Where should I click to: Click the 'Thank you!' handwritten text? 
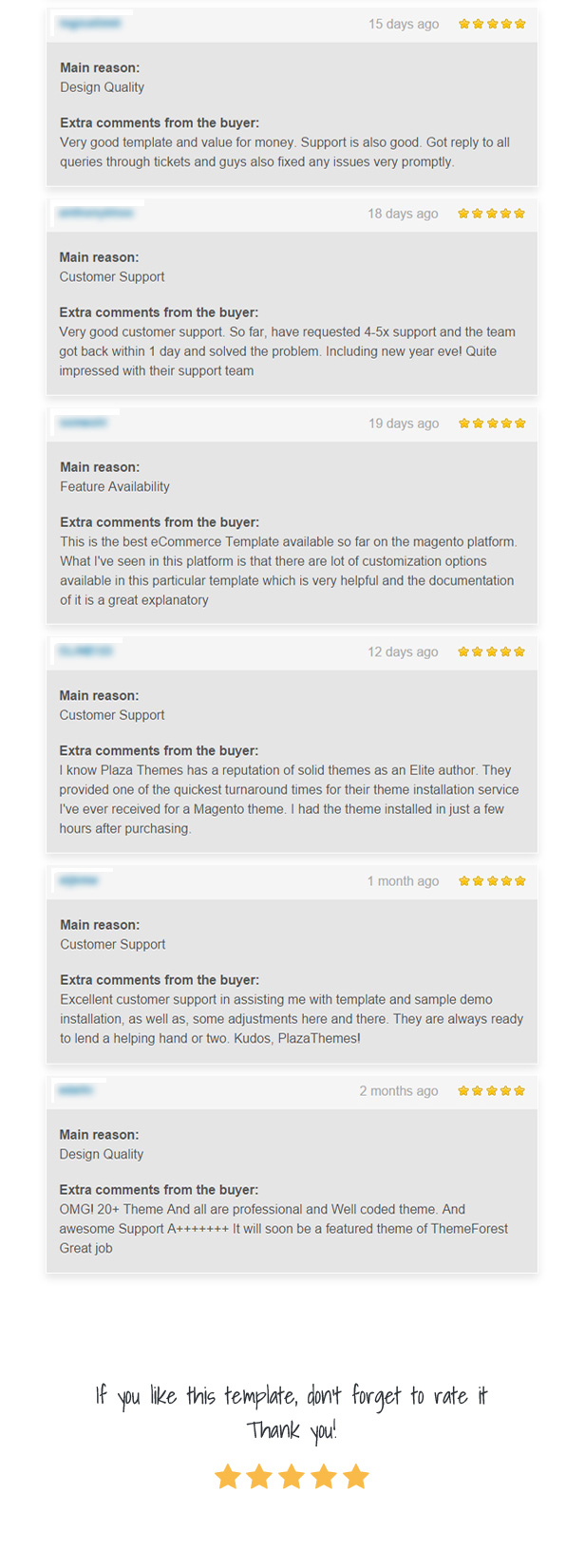click(292, 1430)
